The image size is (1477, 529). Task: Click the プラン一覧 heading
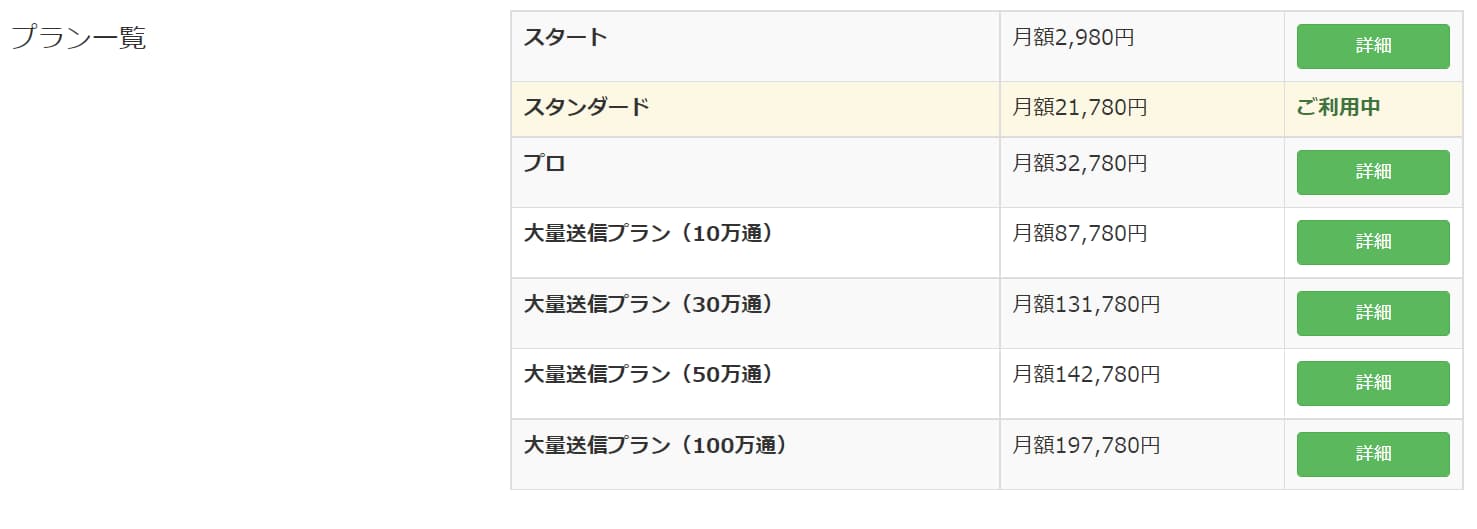click(x=78, y=38)
